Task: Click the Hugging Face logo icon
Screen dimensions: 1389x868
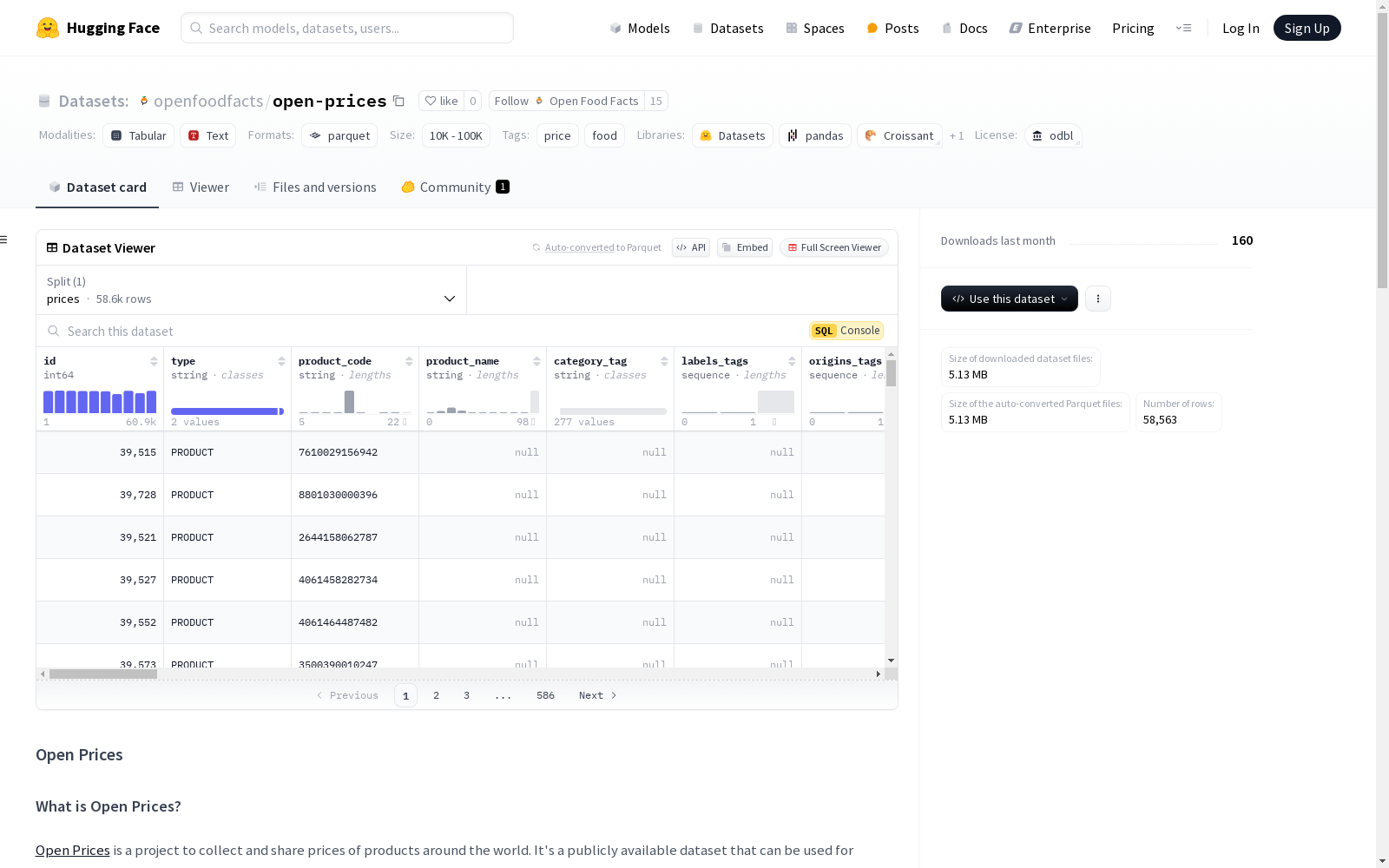Action: (48, 28)
